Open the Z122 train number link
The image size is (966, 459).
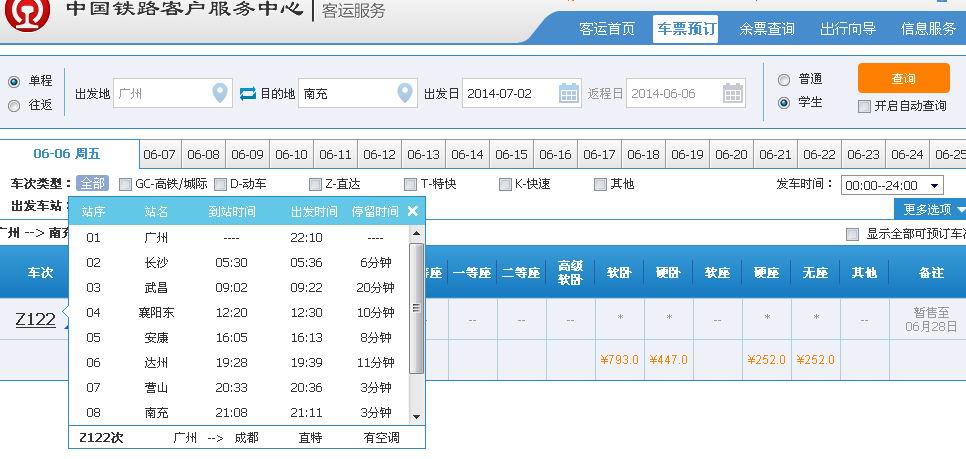coord(36,319)
